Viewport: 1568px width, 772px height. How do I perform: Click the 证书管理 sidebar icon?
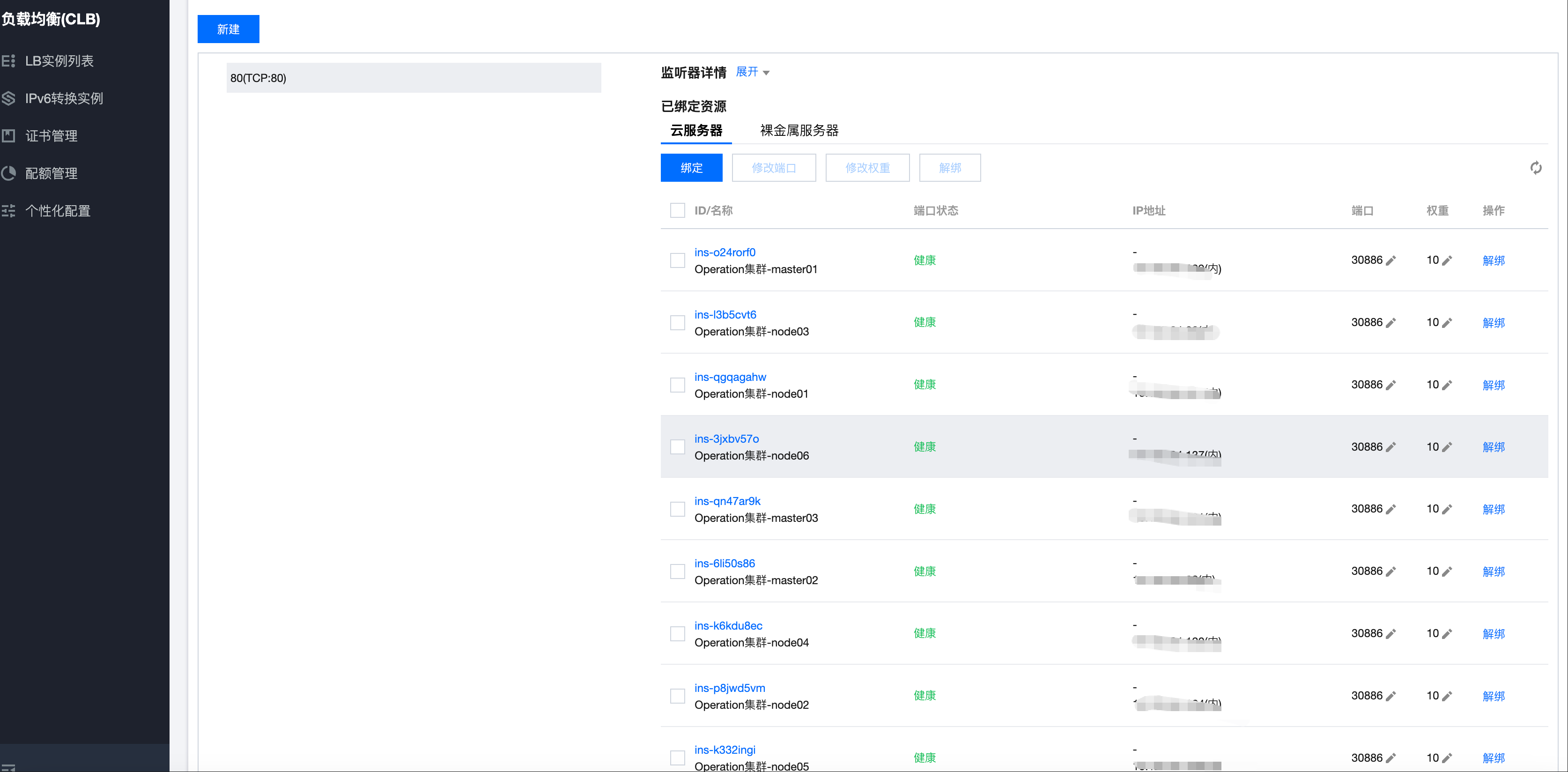coord(8,136)
